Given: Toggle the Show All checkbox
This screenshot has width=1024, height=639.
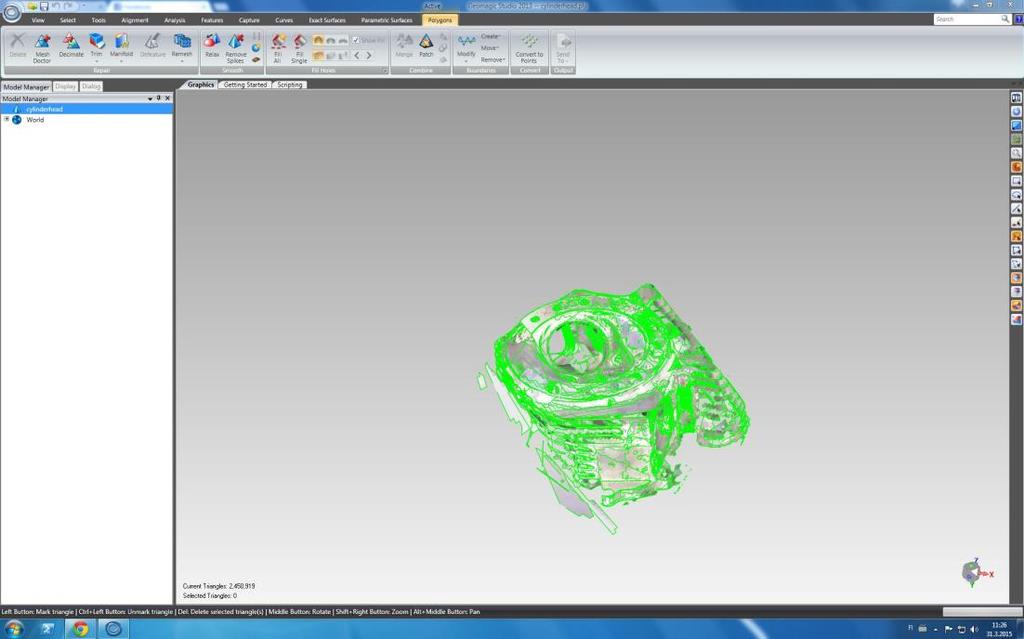Looking at the screenshot, I should tap(369, 40).
